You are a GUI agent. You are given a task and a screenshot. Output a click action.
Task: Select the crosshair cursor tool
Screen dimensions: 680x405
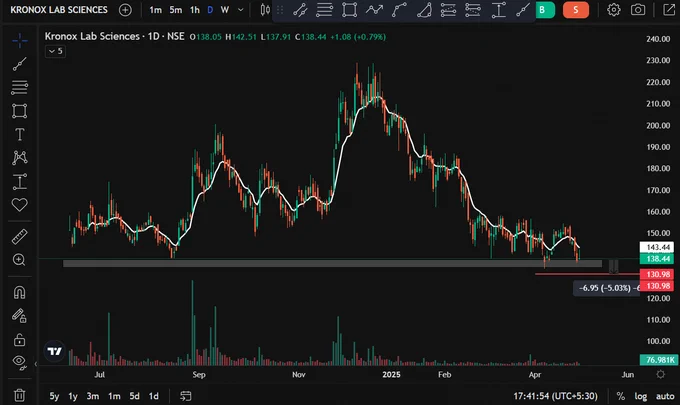point(20,41)
